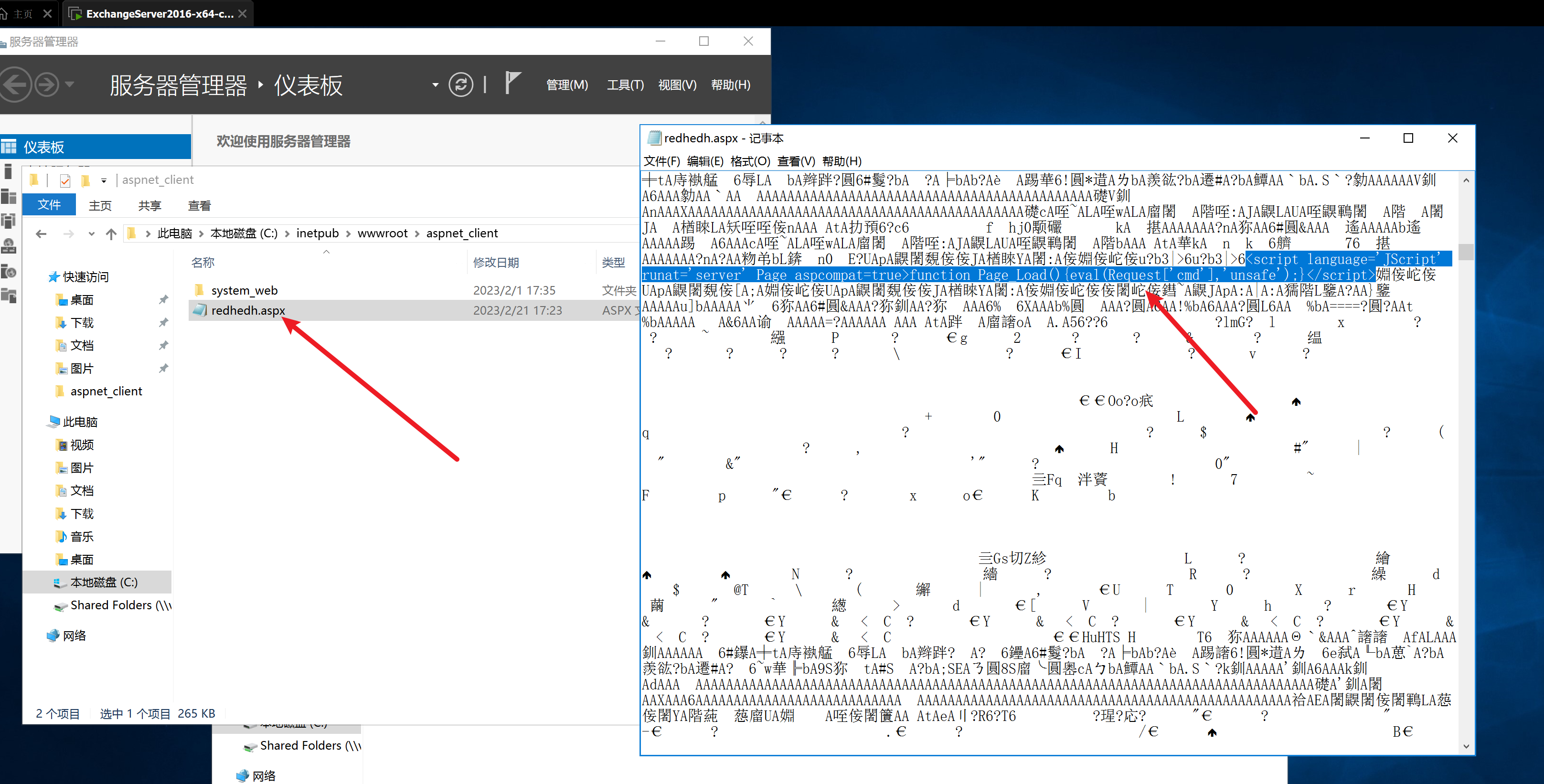Unpin 桌面 using its pin icon

pos(163,300)
